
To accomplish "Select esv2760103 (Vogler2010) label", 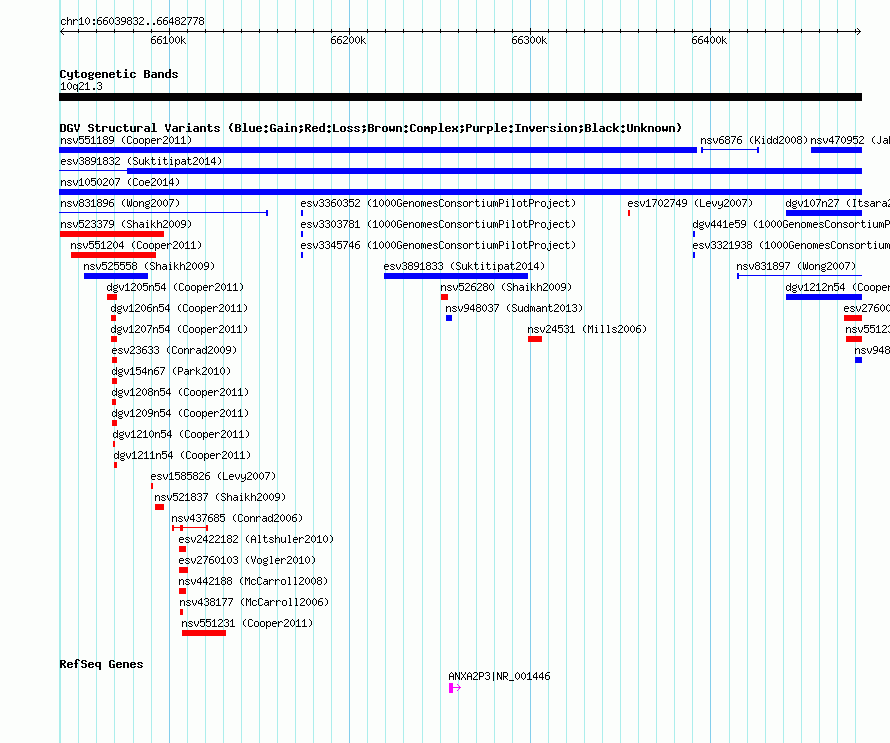I will tap(247, 560).
